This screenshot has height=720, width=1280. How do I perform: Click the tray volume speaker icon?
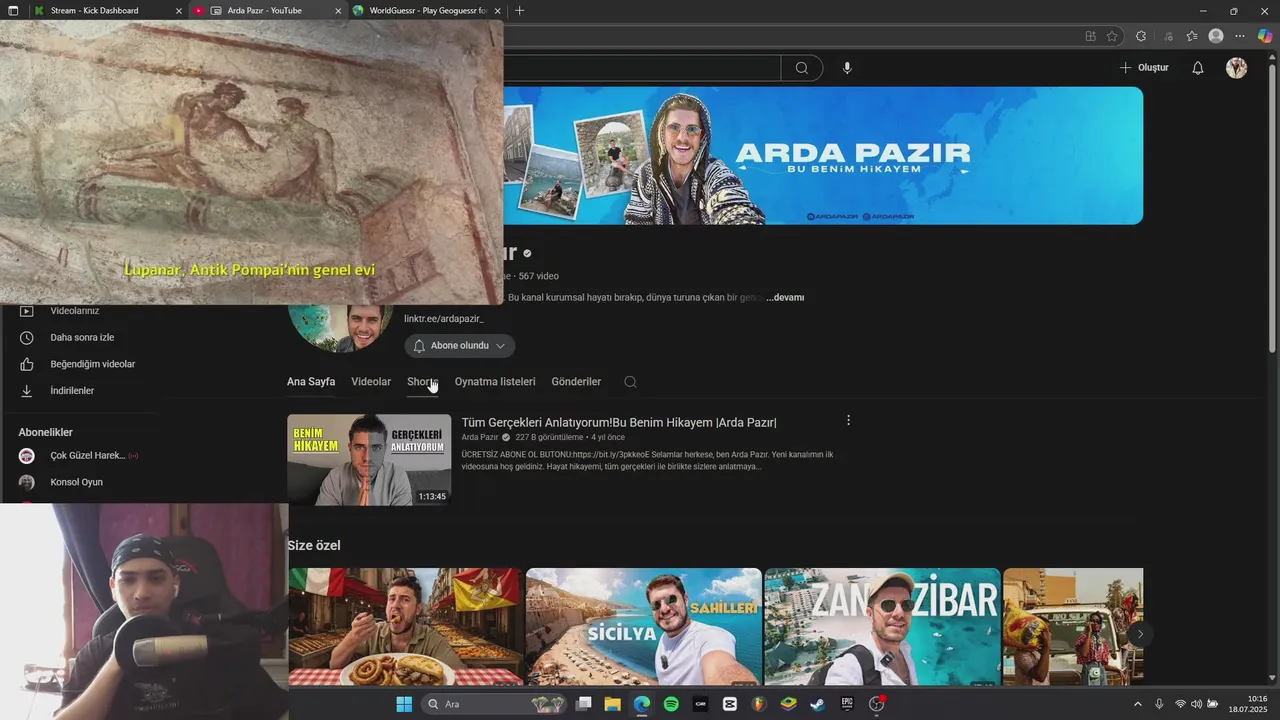pyautogui.click(x=1196, y=704)
